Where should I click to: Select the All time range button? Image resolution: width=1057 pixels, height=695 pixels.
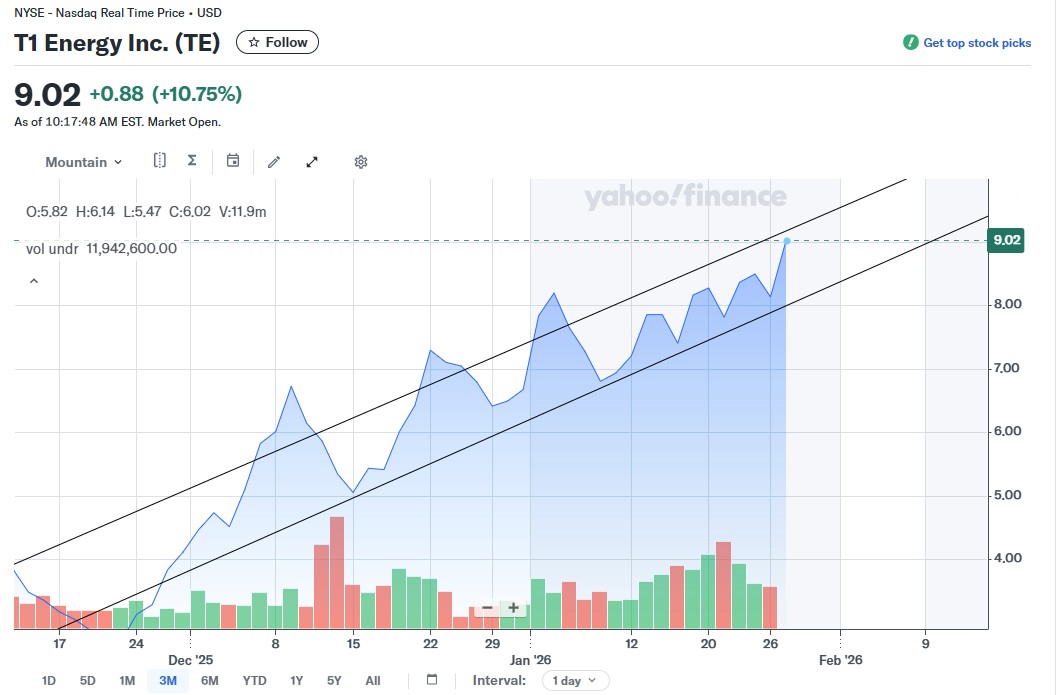pyautogui.click(x=373, y=681)
